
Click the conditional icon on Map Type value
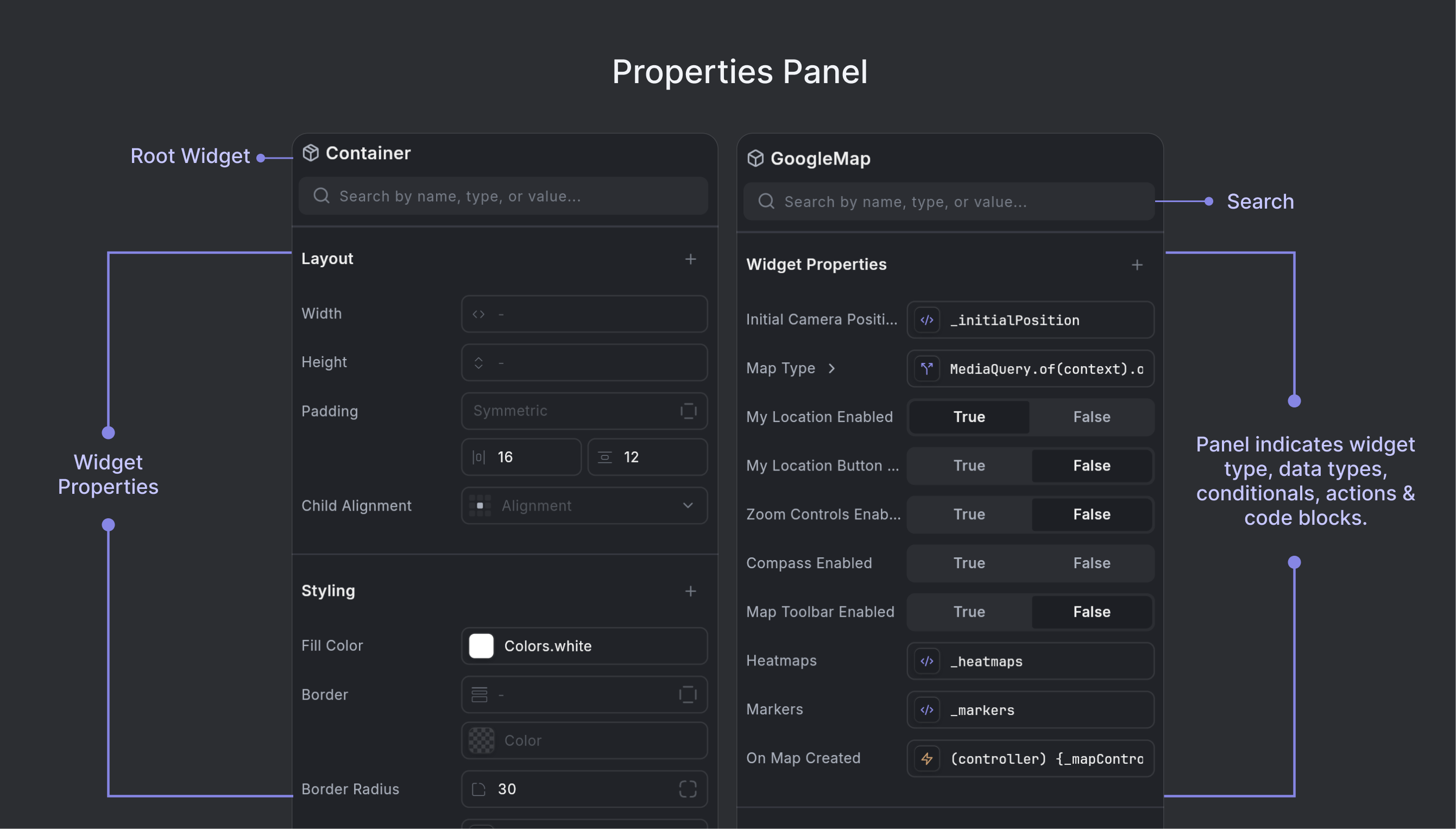(x=927, y=369)
